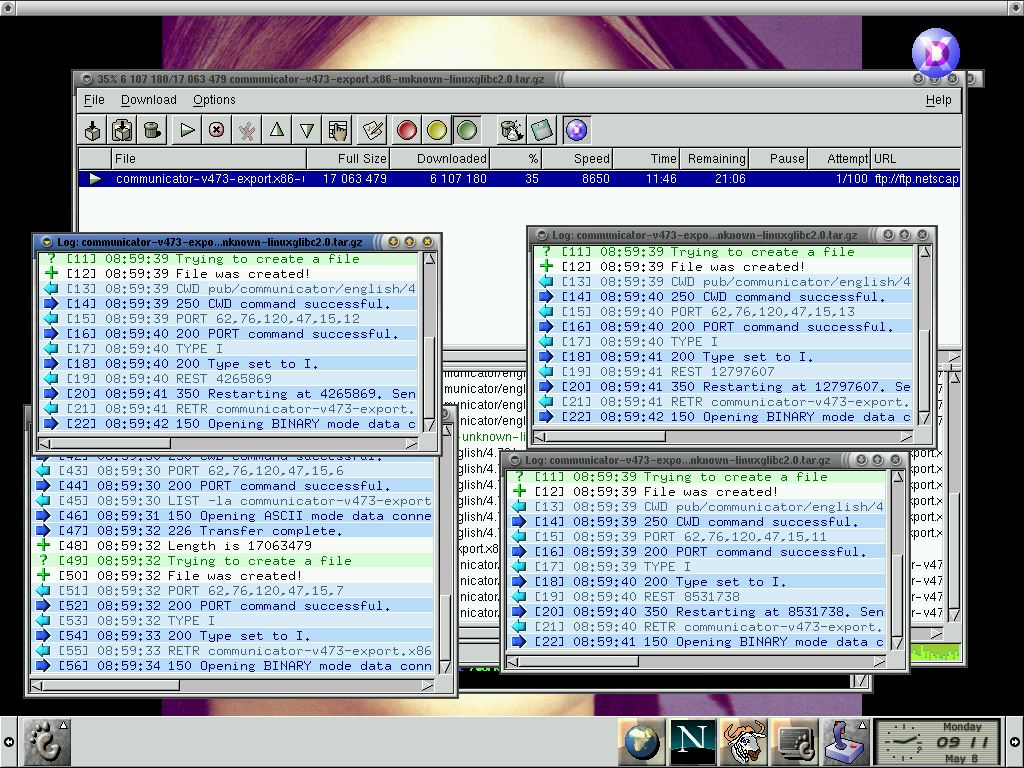Click the trash with broom clear icon
This screenshot has width=1024, height=768.
click(511, 130)
